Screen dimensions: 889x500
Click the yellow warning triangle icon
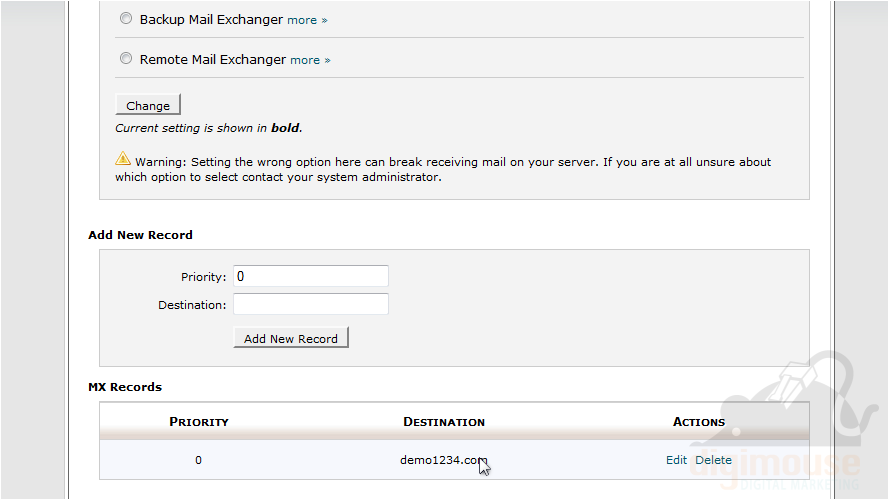point(122,159)
